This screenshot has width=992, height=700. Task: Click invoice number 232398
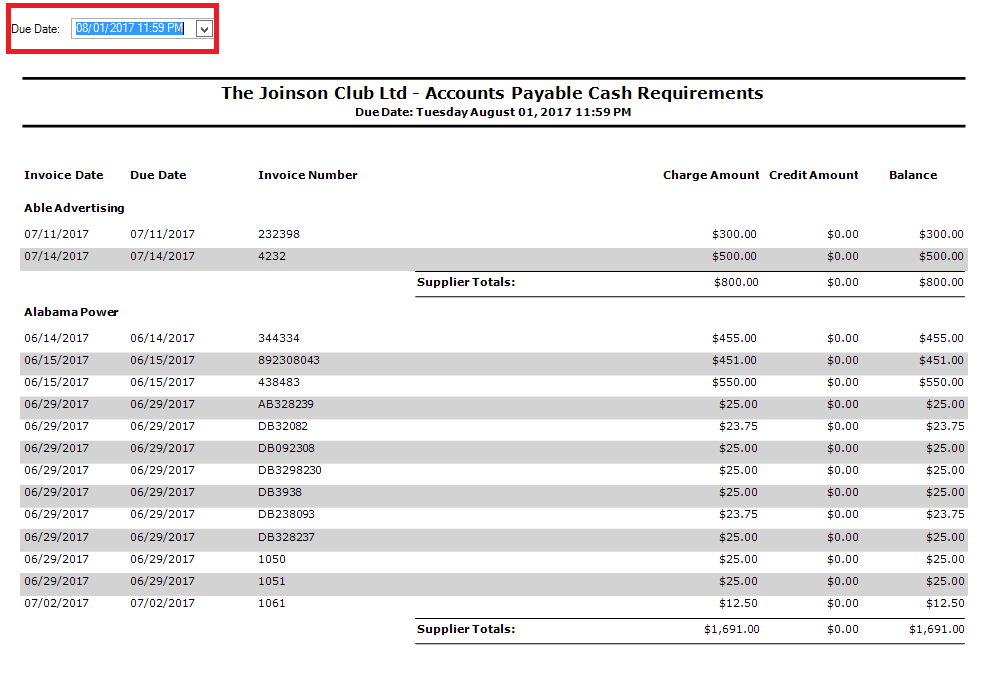(279, 234)
